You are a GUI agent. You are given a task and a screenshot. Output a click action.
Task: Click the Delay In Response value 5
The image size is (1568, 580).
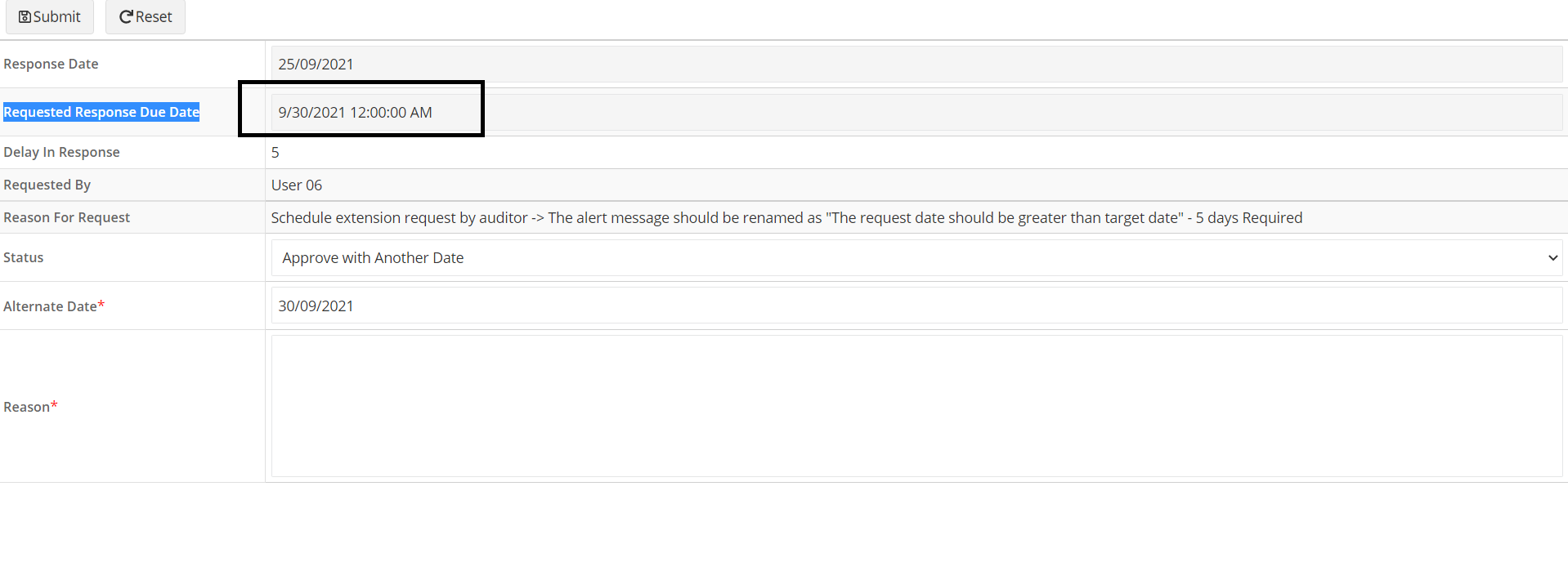click(276, 152)
